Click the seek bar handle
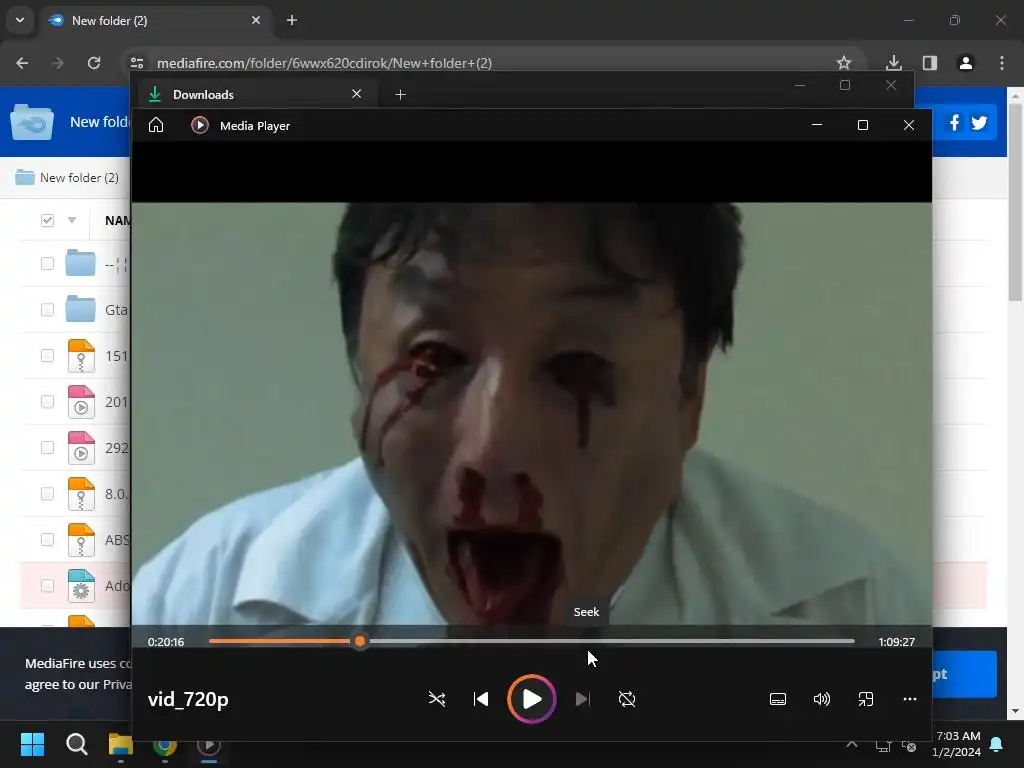This screenshot has height=768, width=1024. tap(360, 641)
